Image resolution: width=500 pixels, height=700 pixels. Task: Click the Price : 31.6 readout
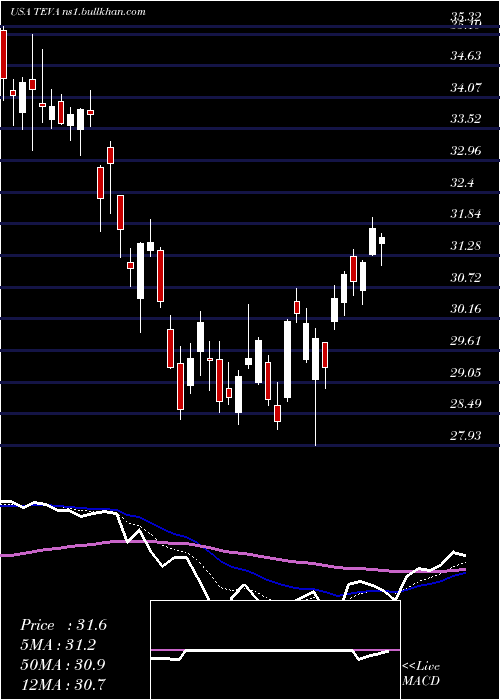click(x=63, y=625)
